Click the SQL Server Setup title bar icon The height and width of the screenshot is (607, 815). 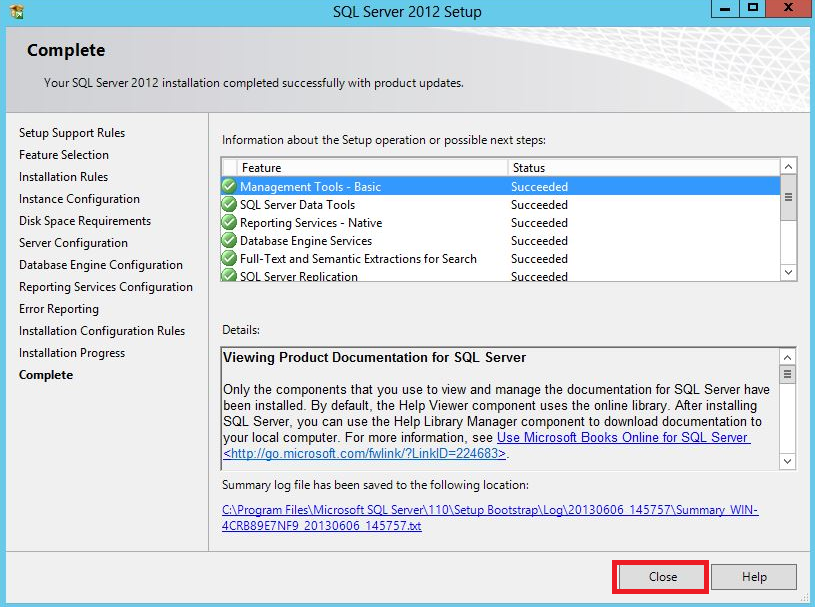click(17, 11)
